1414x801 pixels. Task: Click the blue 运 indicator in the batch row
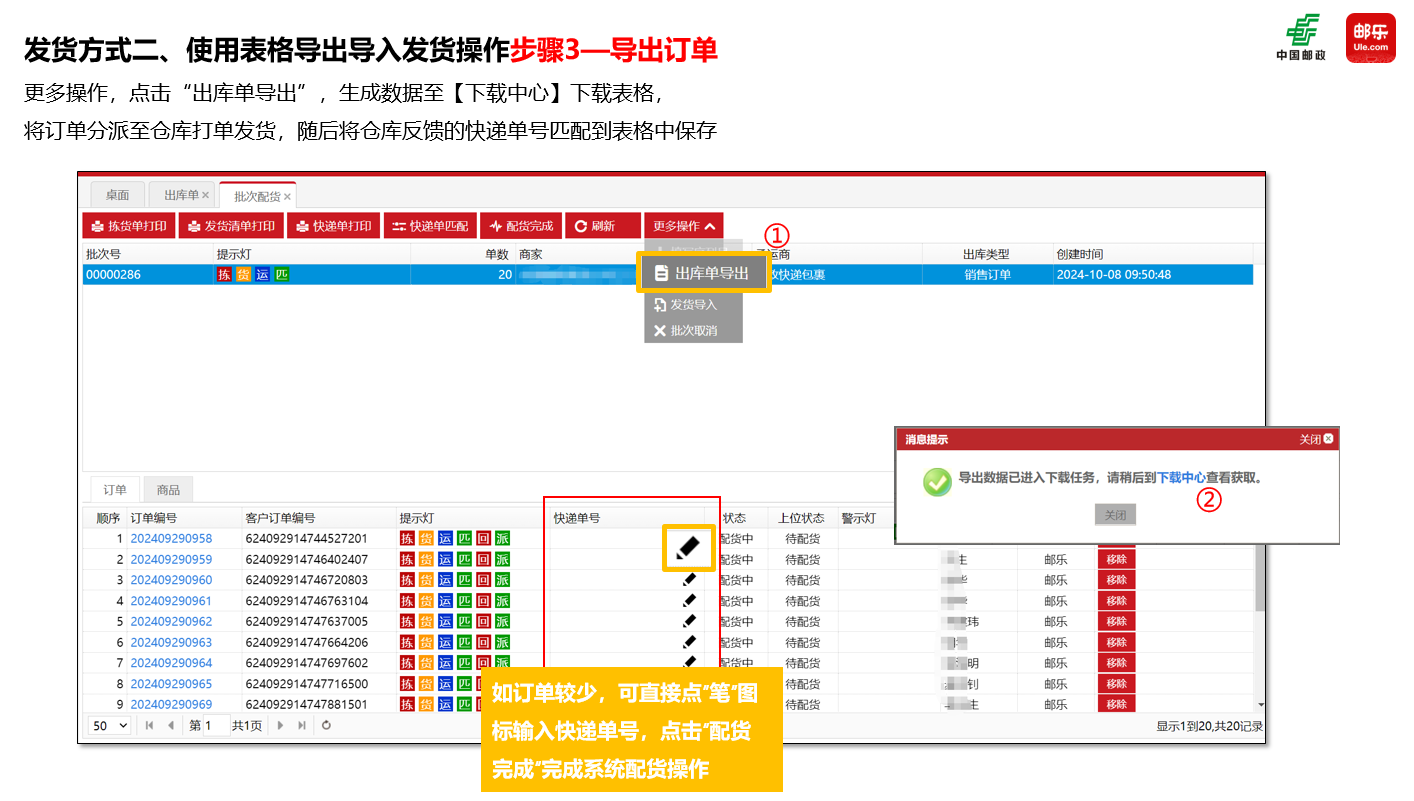262,275
